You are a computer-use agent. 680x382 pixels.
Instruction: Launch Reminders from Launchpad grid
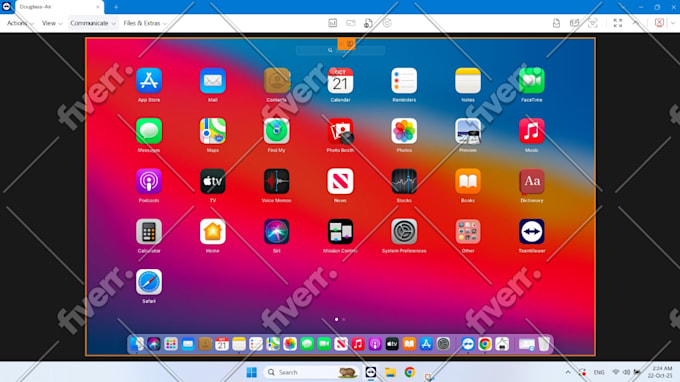click(404, 81)
